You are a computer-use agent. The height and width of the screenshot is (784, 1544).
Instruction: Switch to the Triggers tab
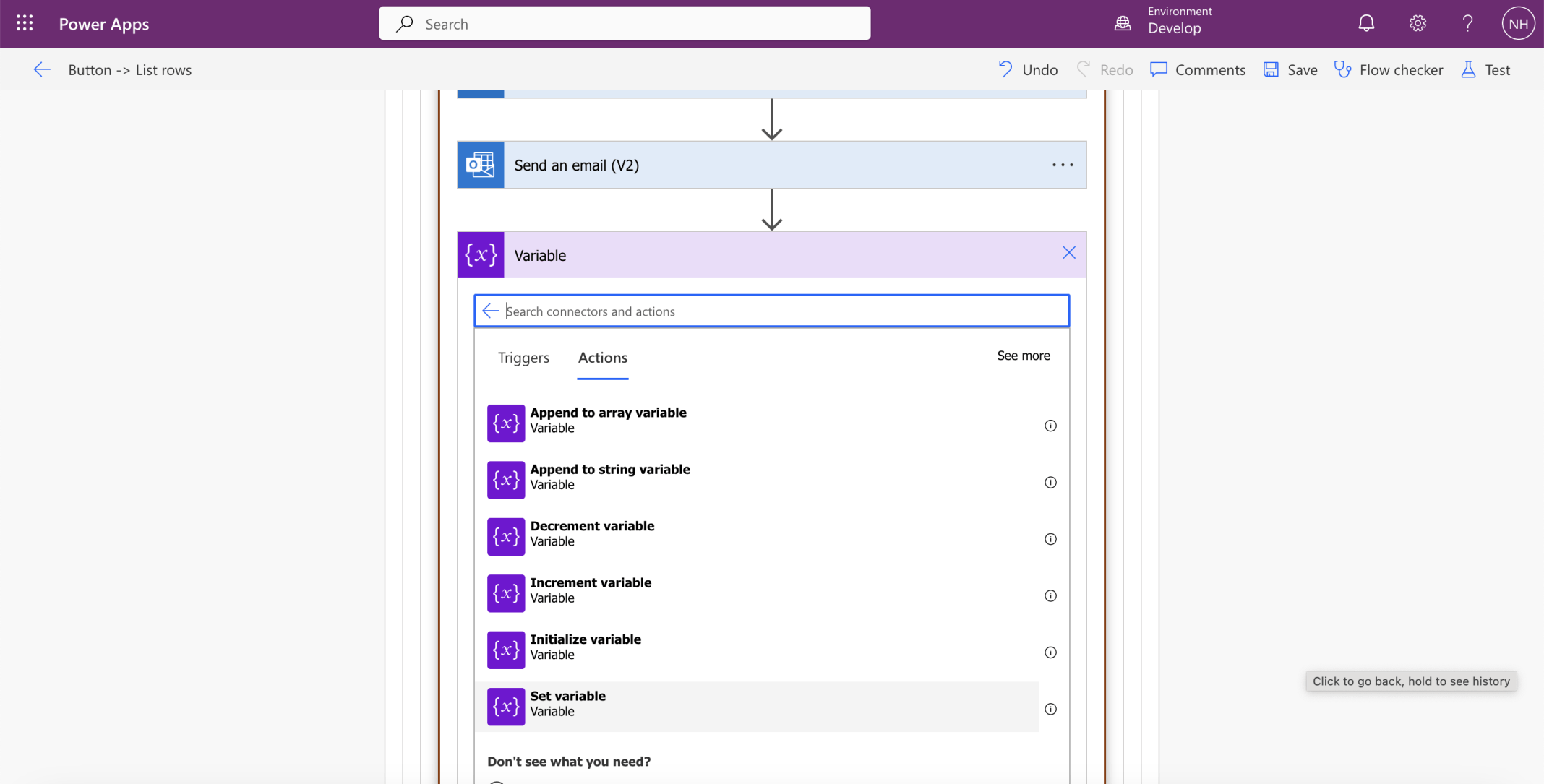[523, 358]
